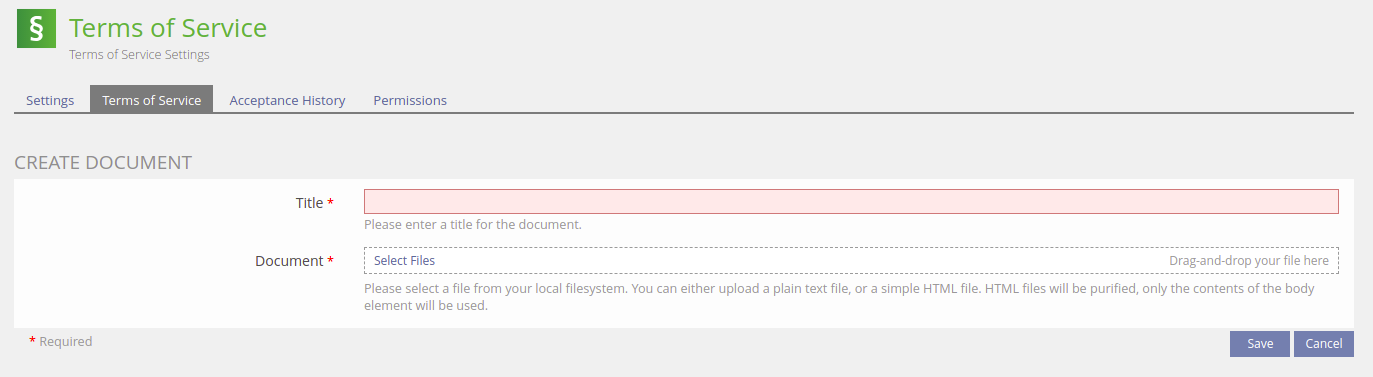1373x377 pixels.
Task: Click the green paragraph-sign Terms of Service icon
Action: point(37,29)
